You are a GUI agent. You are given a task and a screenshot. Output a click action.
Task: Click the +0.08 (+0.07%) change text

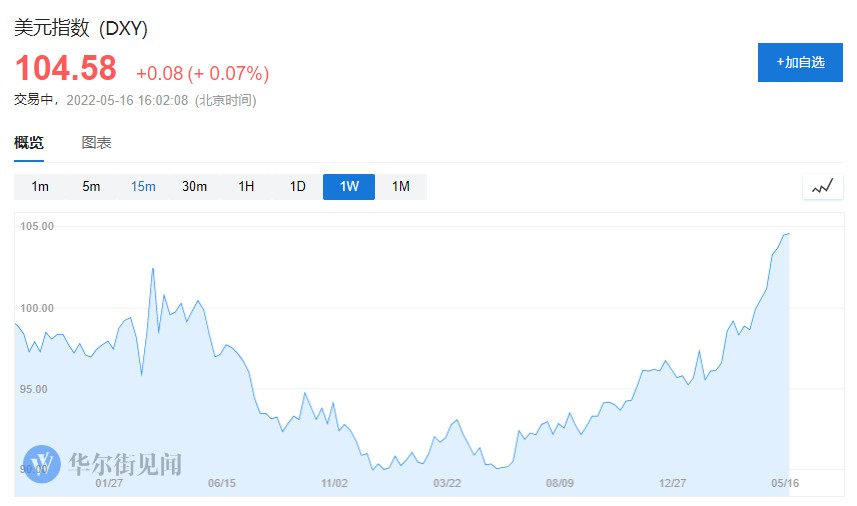202,73
